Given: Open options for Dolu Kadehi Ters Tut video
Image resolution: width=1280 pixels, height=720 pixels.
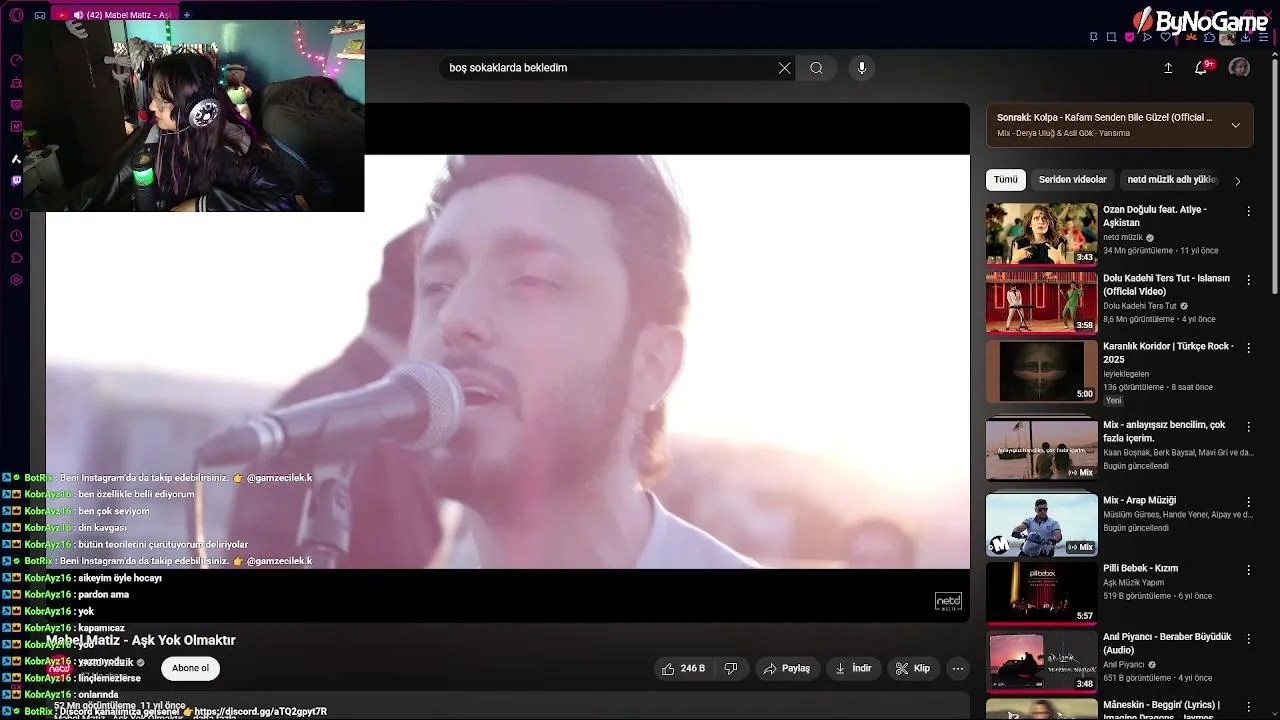Looking at the screenshot, I should click(1248, 280).
